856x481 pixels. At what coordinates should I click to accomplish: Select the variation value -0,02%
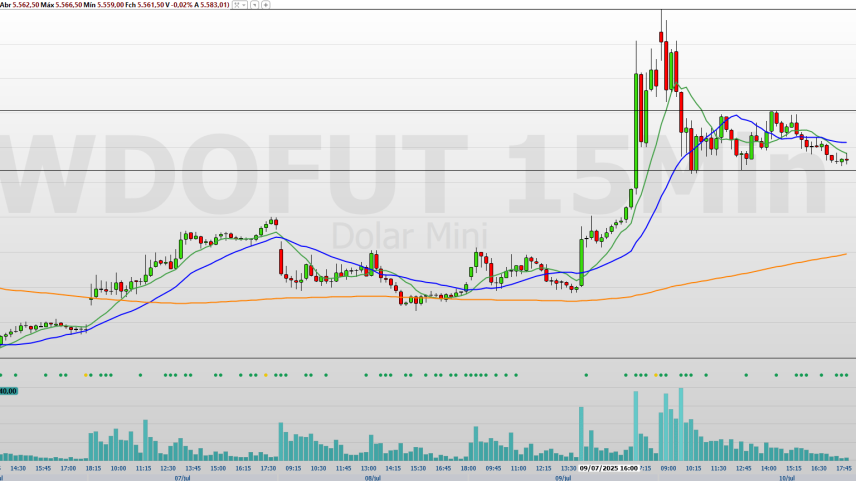tap(182, 5)
